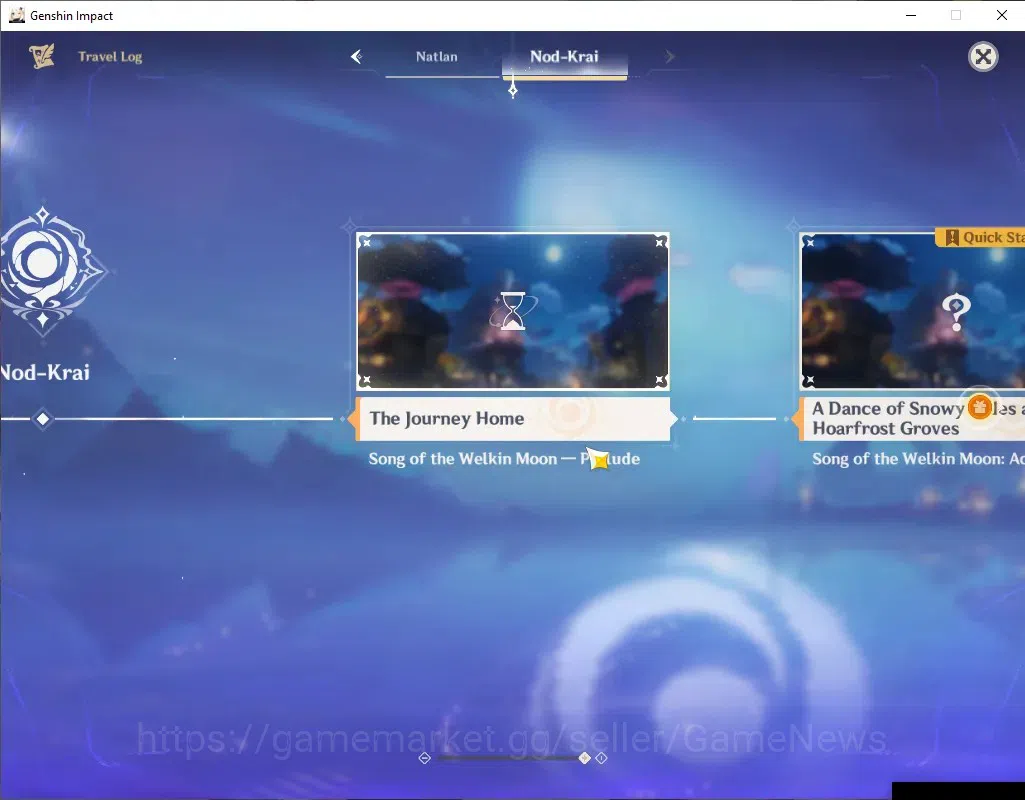Go back with the left arrow beside Natlan
Viewport: 1025px width, 800px height.
(x=356, y=57)
